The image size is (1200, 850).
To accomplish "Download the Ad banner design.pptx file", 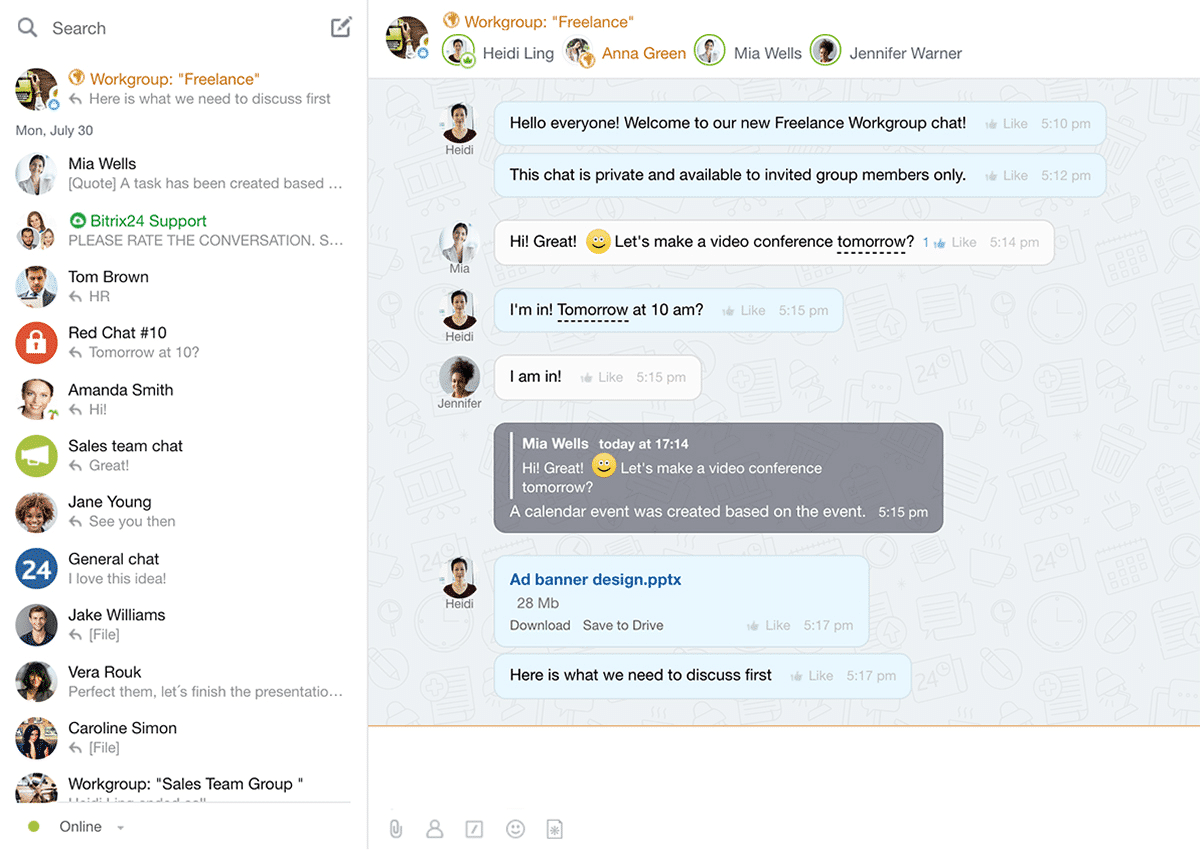I will [539, 625].
